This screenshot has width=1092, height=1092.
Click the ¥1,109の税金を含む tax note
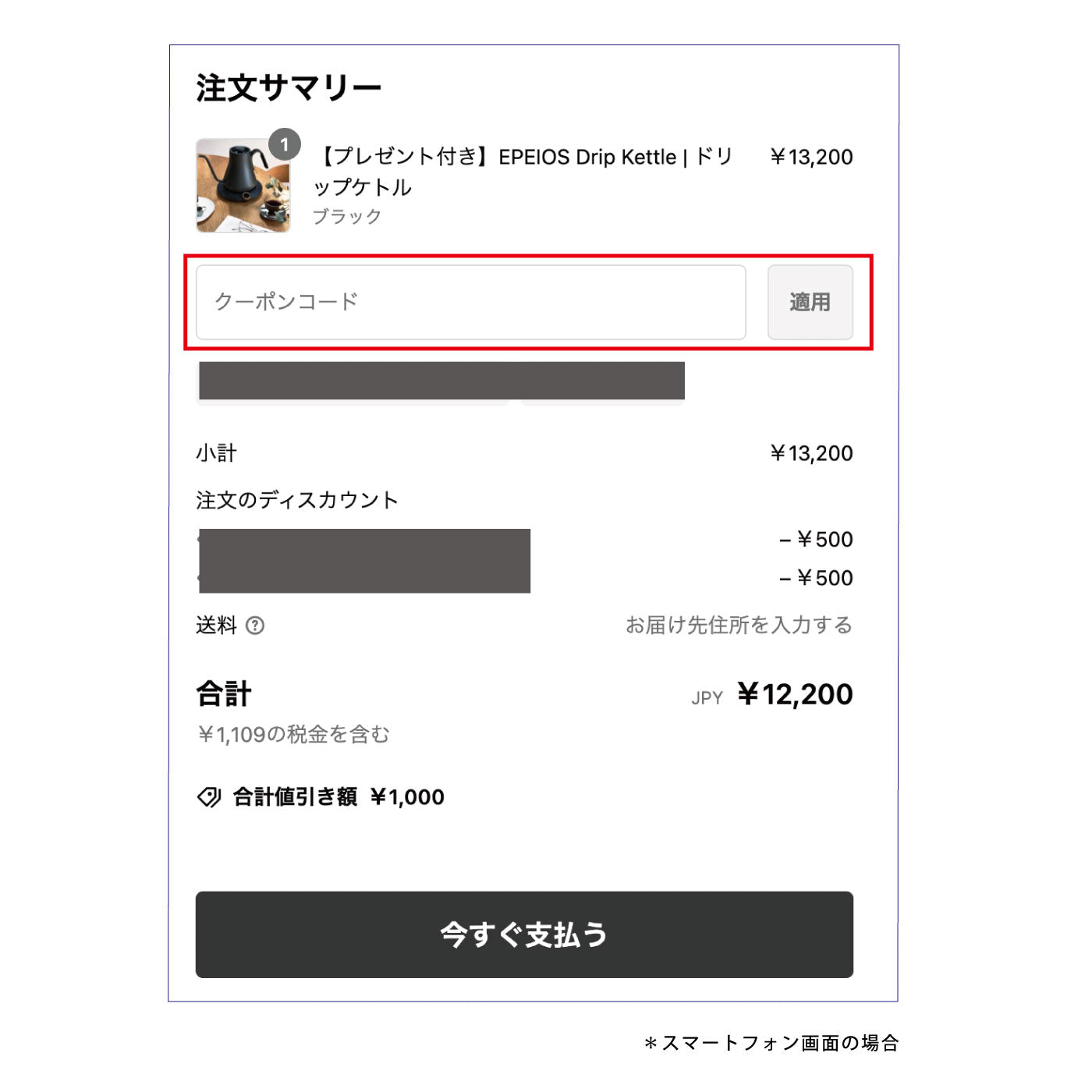coord(293,734)
